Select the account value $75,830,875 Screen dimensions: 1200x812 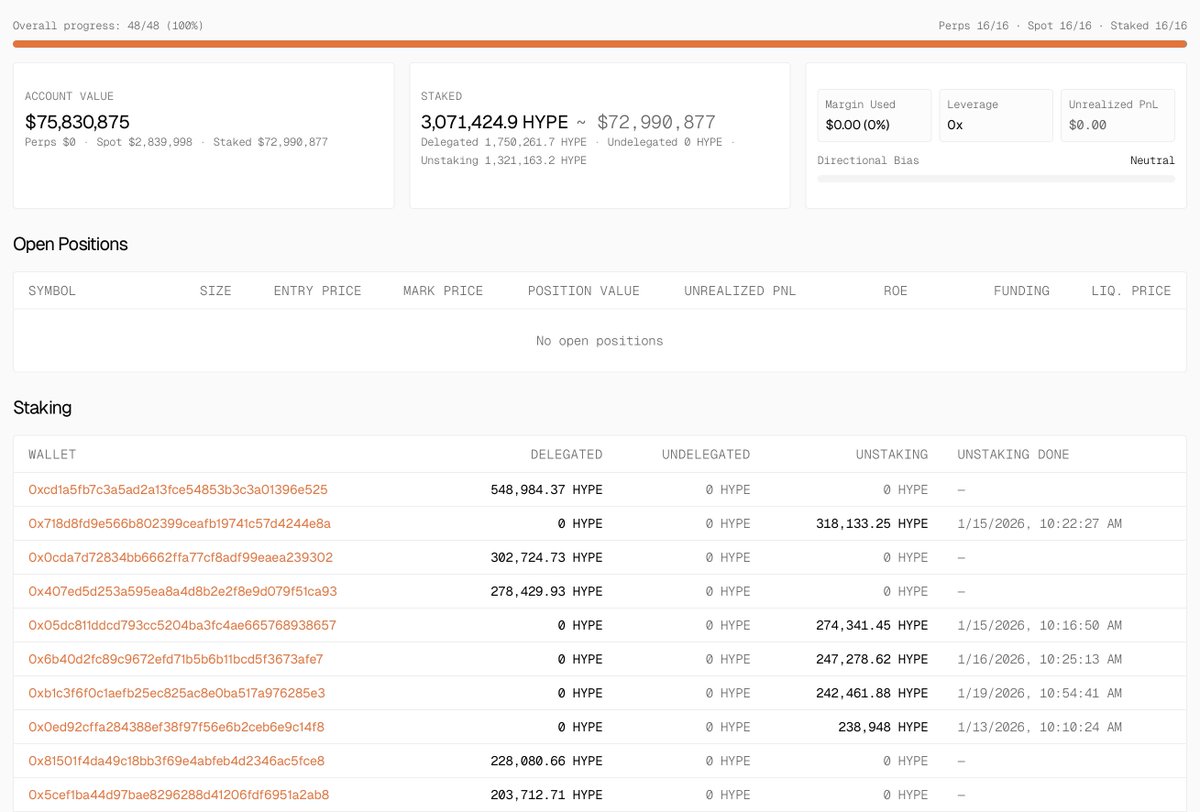tap(77, 122)
